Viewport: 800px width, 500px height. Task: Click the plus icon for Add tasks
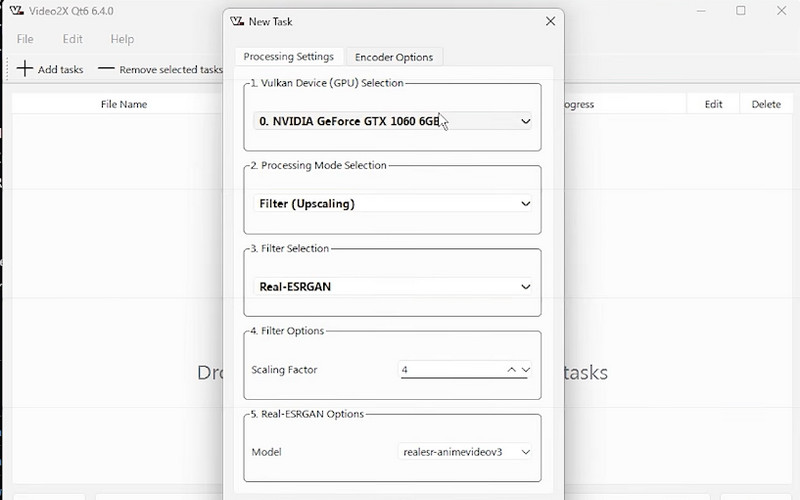(25, 70)
